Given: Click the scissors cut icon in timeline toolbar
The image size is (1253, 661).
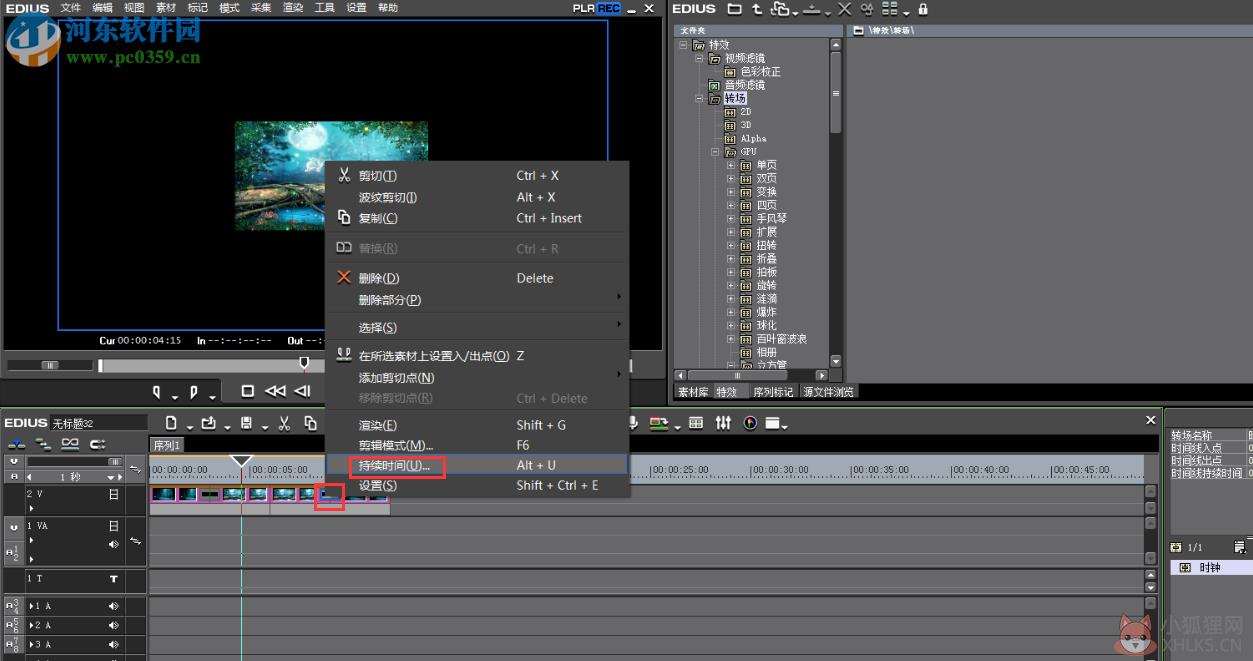Looking at the screenshot, I should (284, 423).
